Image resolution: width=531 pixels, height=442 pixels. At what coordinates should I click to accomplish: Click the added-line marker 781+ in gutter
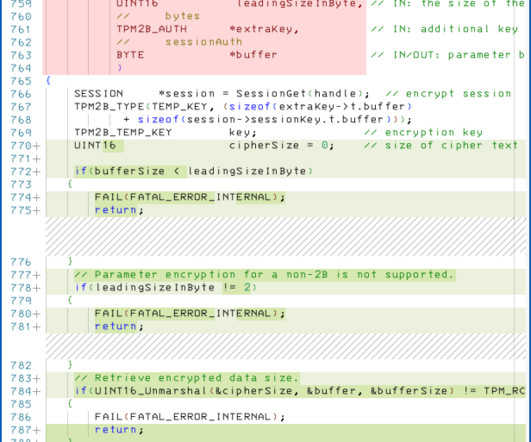(x=25, y=327)
